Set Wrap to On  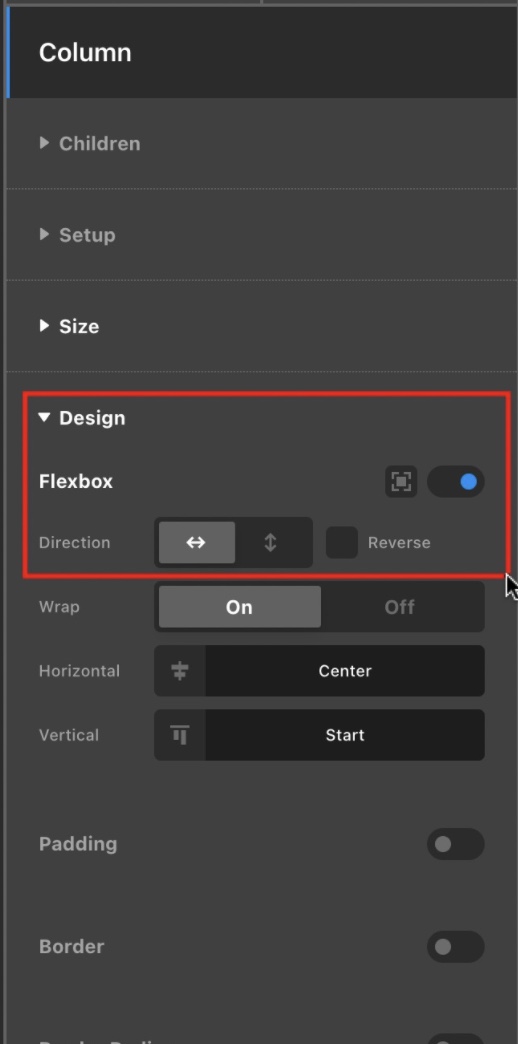tap(240, 607)
